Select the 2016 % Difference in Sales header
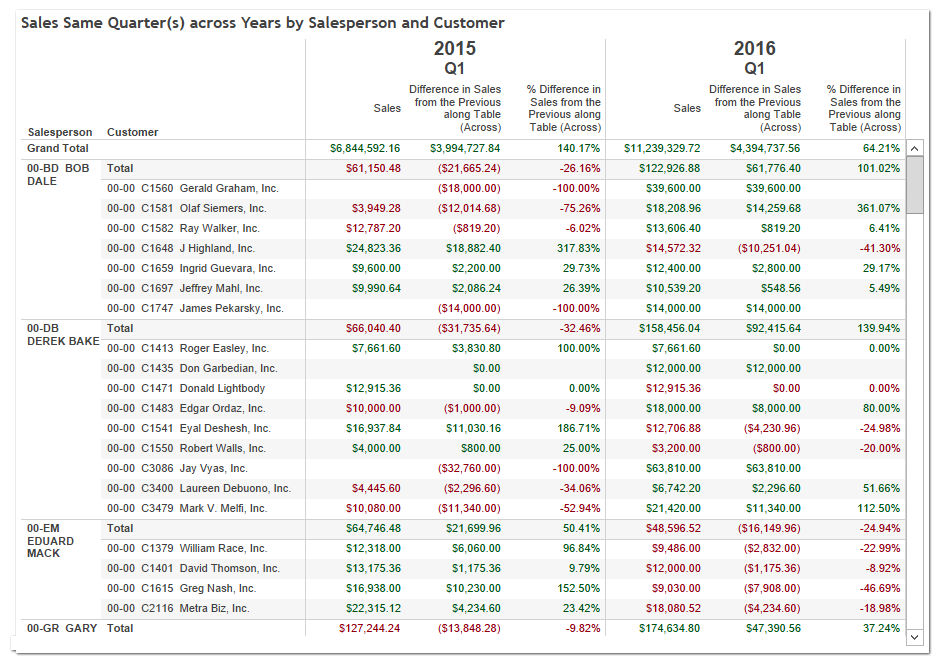946x663 pixels. click(864, 108)
